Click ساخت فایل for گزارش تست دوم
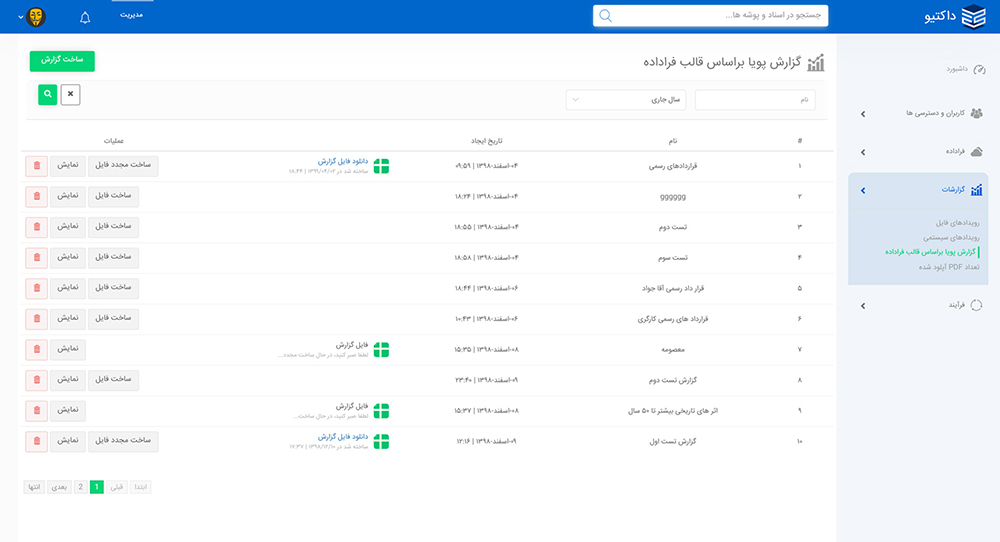 pos(114,380)
